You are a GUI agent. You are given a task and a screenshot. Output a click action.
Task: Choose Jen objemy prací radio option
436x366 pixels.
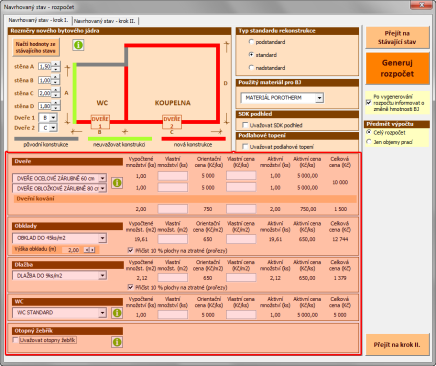[369, 142]
